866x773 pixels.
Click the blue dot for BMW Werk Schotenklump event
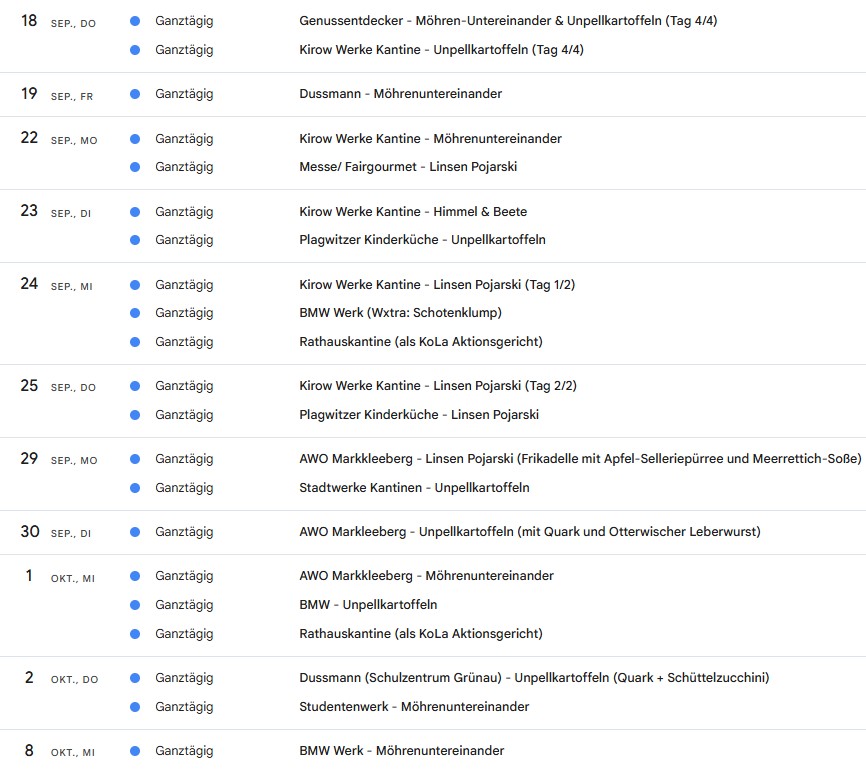tap(135, 313)
